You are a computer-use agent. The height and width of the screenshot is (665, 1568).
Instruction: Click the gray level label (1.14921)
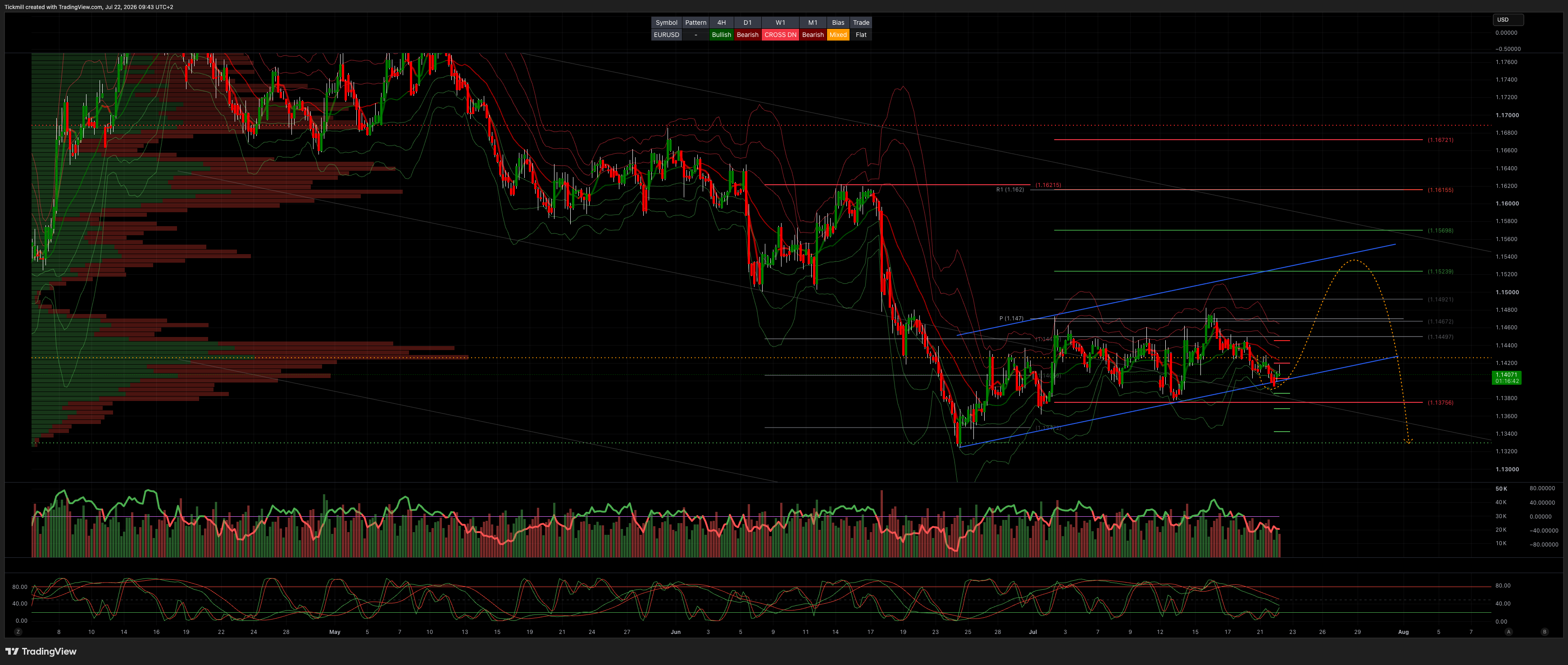coord(1440,300)
